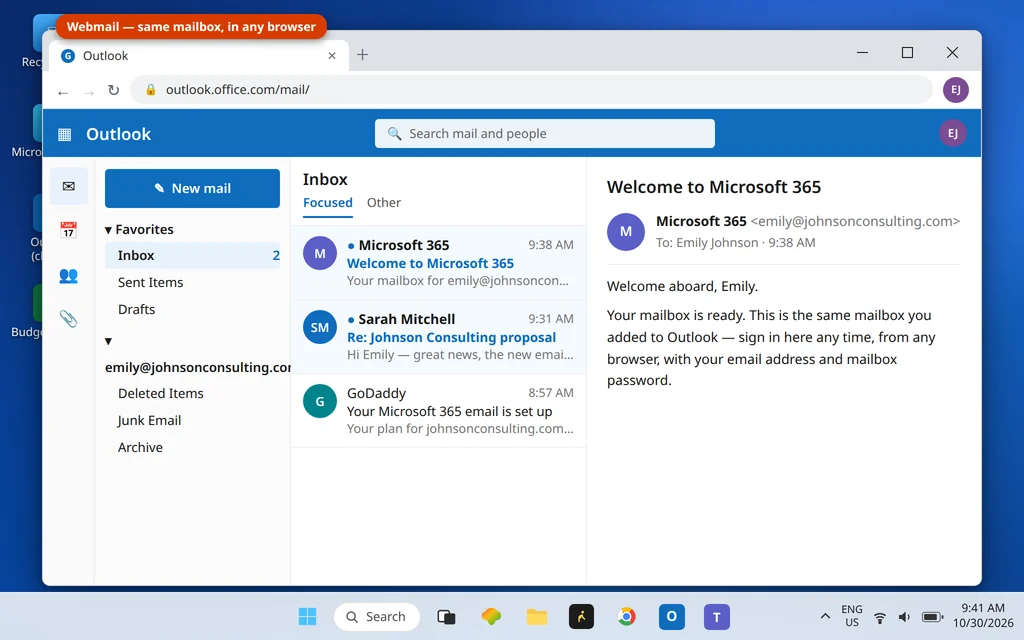Screen dimensions: 1024x640
Task: Click the Inbox heading above message list
Action: click(x=325, y=179)
